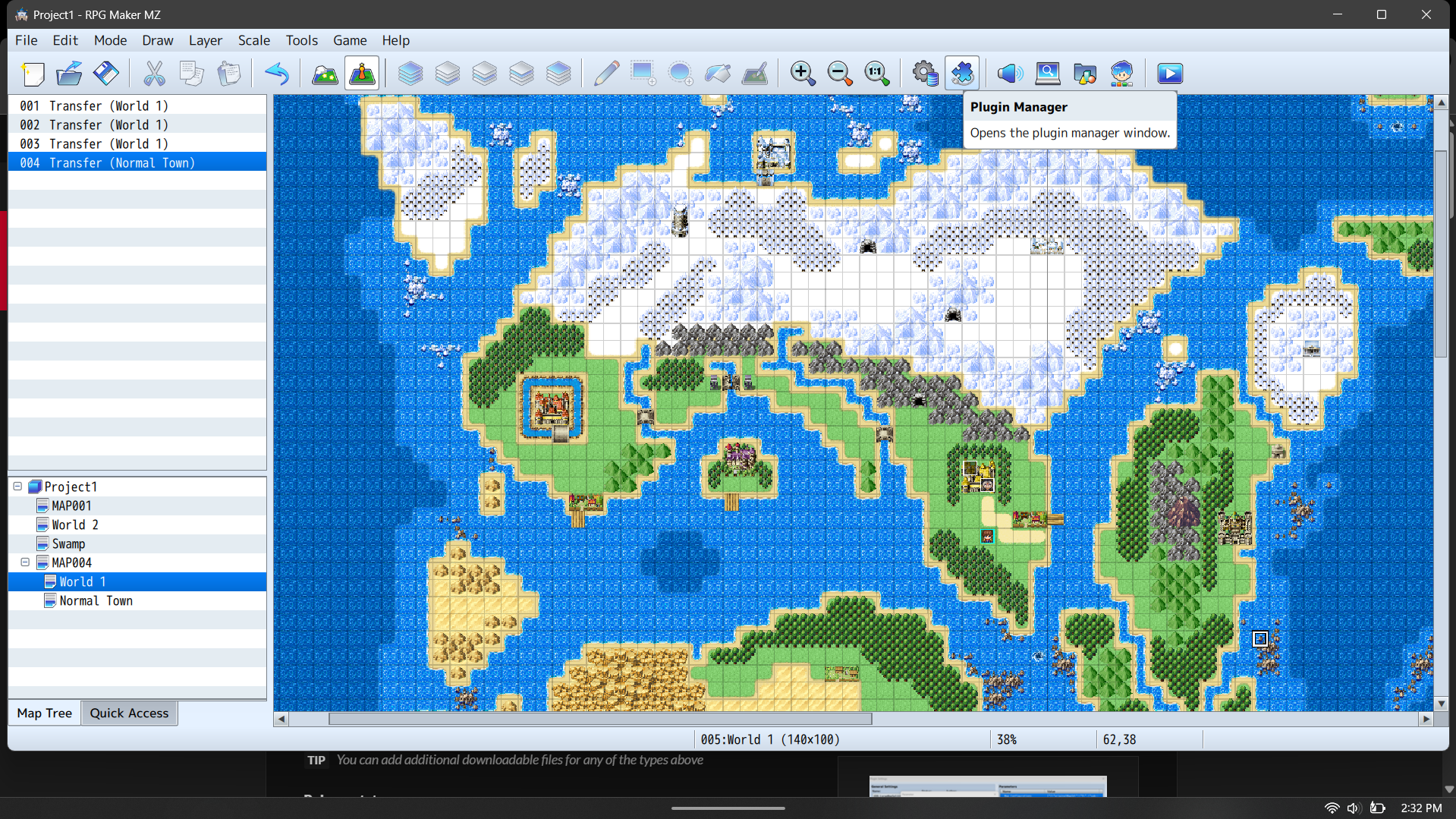Open the Mode menu
This screenshot has width=1456, height=819.
111,40
